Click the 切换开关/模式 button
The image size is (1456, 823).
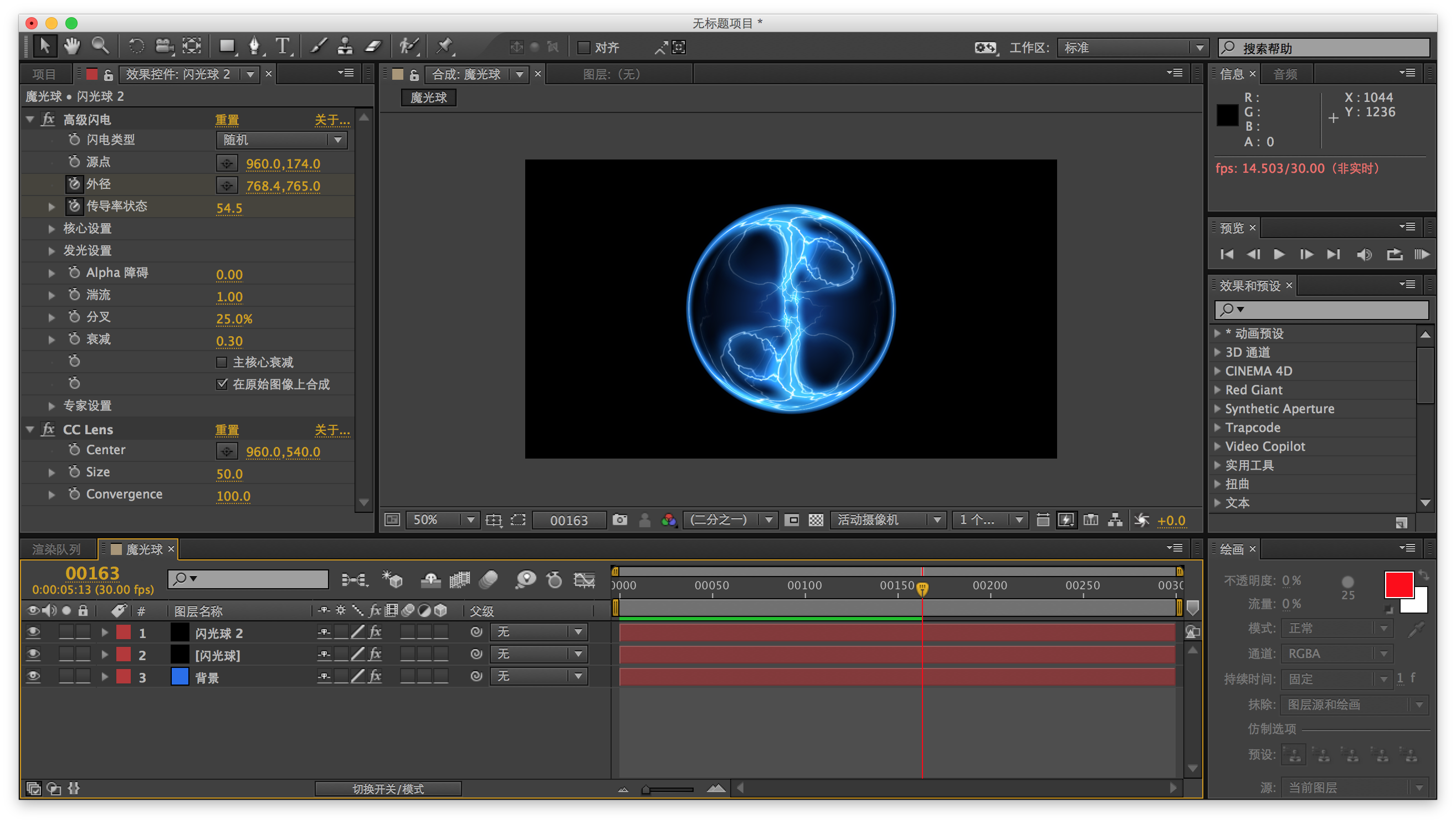388,789
